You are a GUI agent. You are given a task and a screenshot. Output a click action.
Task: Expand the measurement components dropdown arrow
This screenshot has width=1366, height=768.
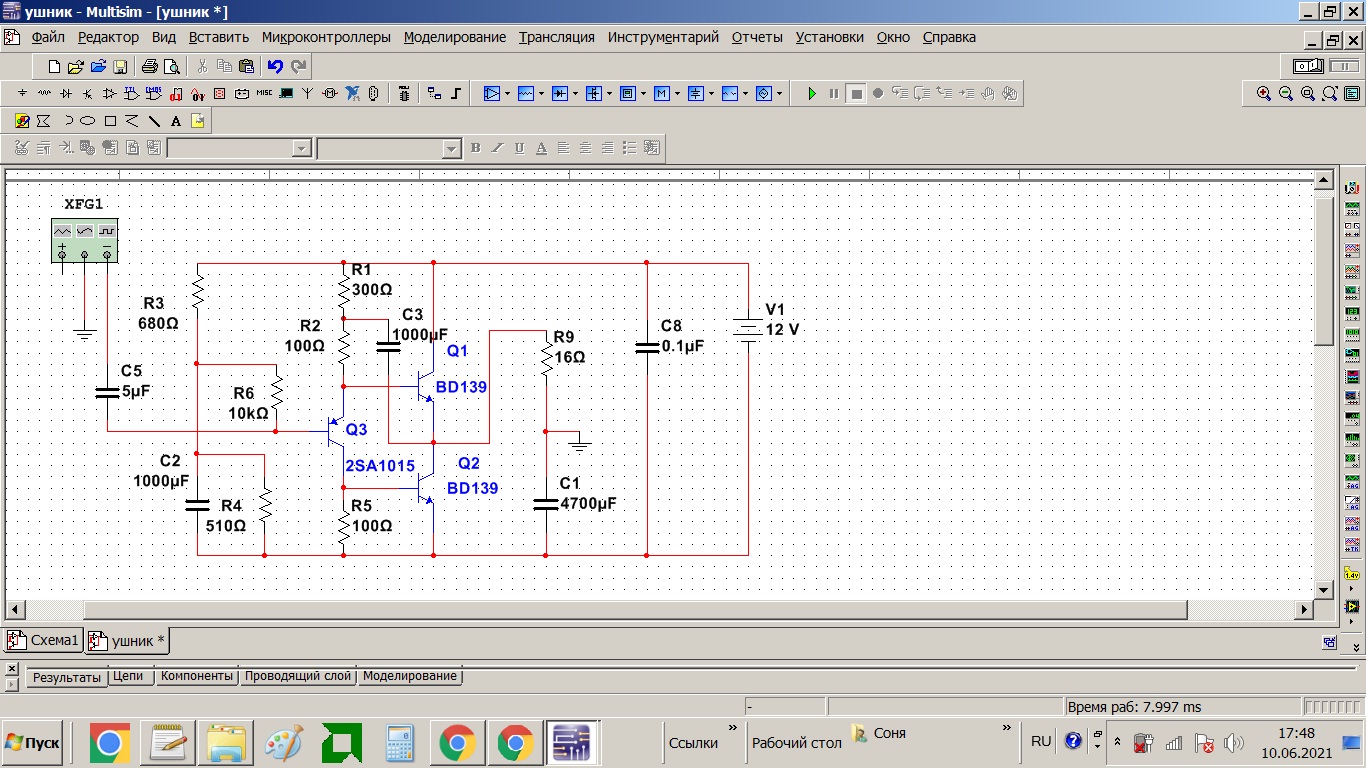click(643, 93)
